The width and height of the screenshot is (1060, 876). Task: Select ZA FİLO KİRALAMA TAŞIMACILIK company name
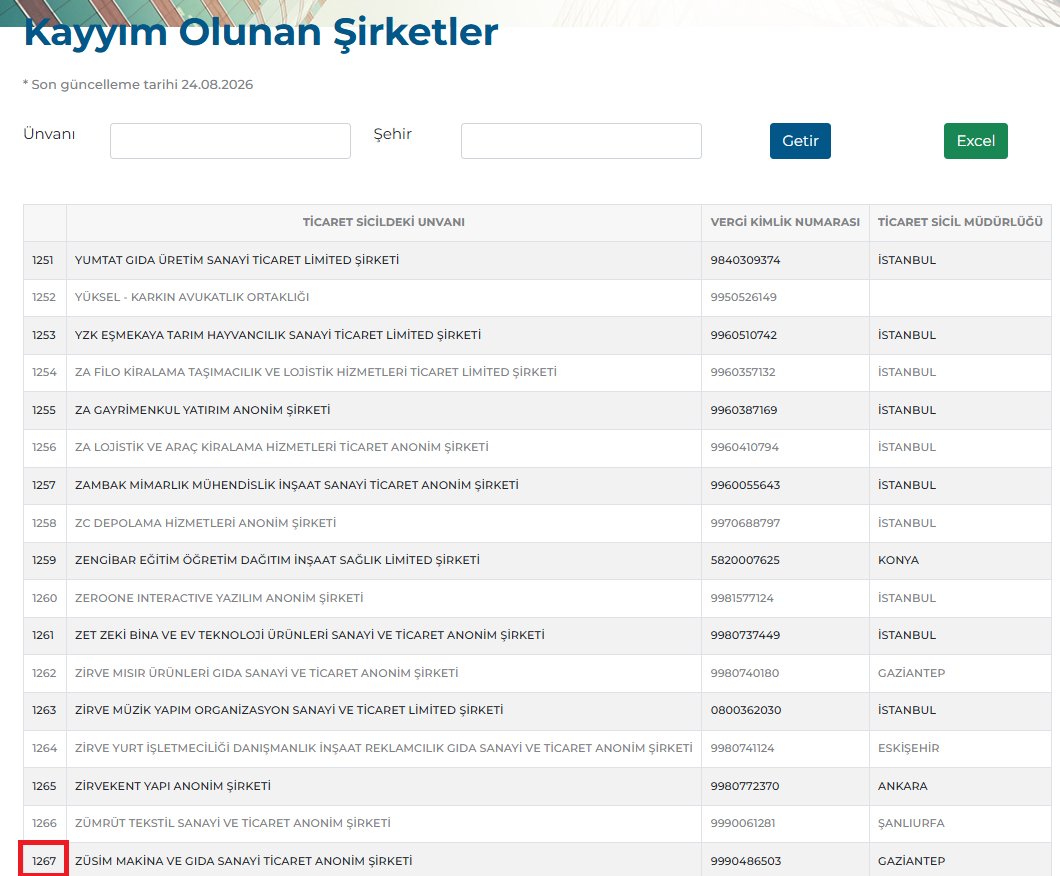coord(316,372)
